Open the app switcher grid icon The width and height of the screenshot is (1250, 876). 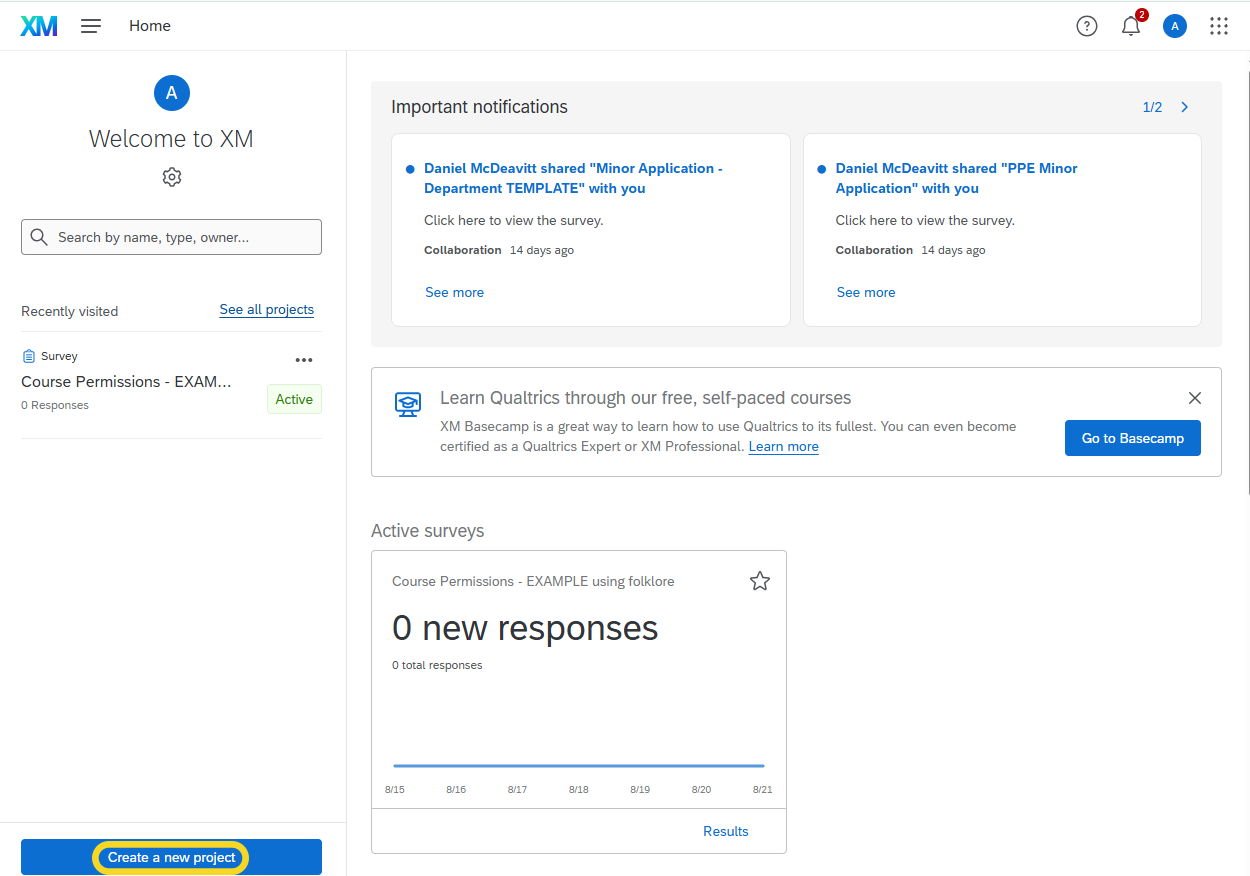[x=1218, y=26]
